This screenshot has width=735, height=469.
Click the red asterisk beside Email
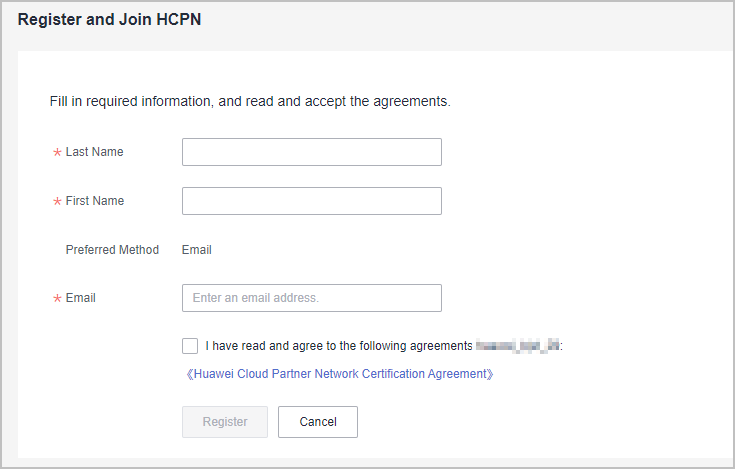(x=57, y=299)
